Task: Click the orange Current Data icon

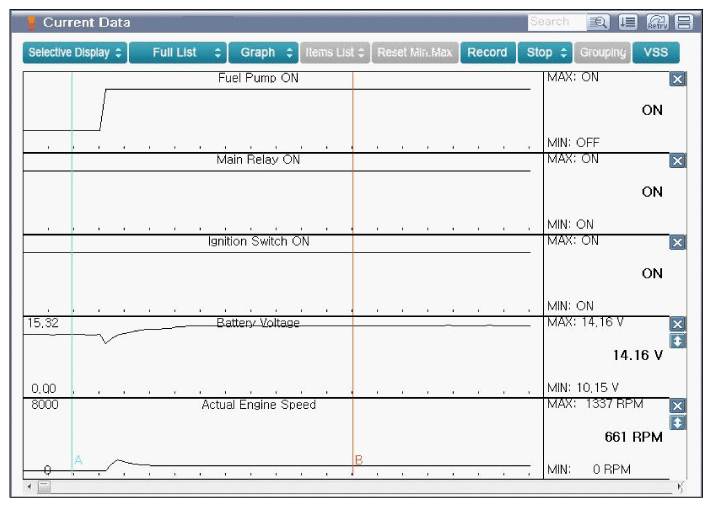Action: coord(31,22)
